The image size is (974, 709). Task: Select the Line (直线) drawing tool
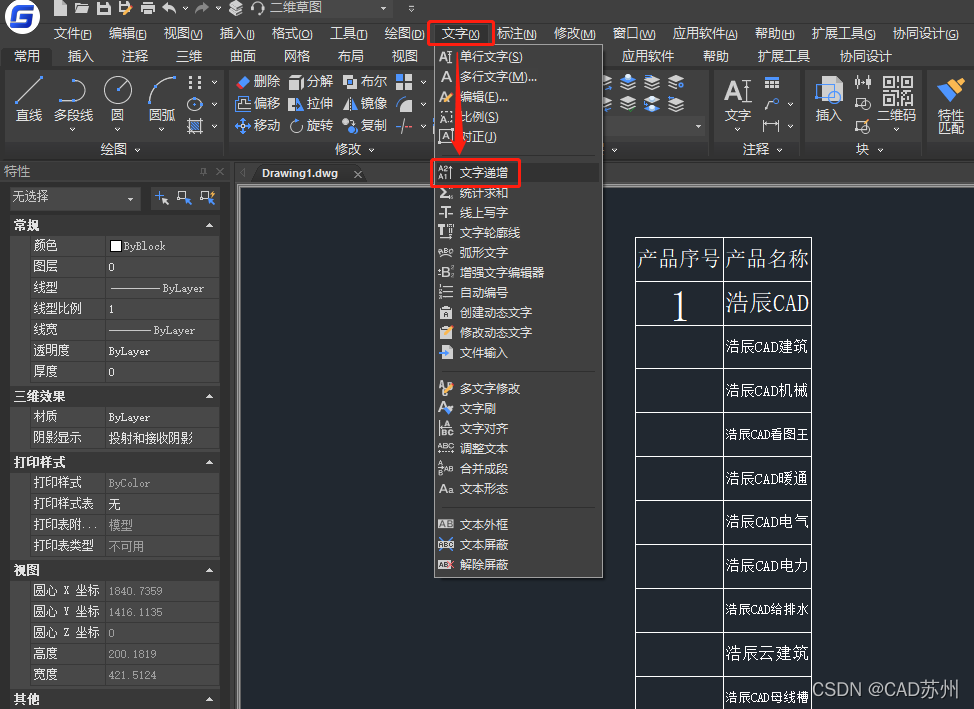click(x=29, y=99)
